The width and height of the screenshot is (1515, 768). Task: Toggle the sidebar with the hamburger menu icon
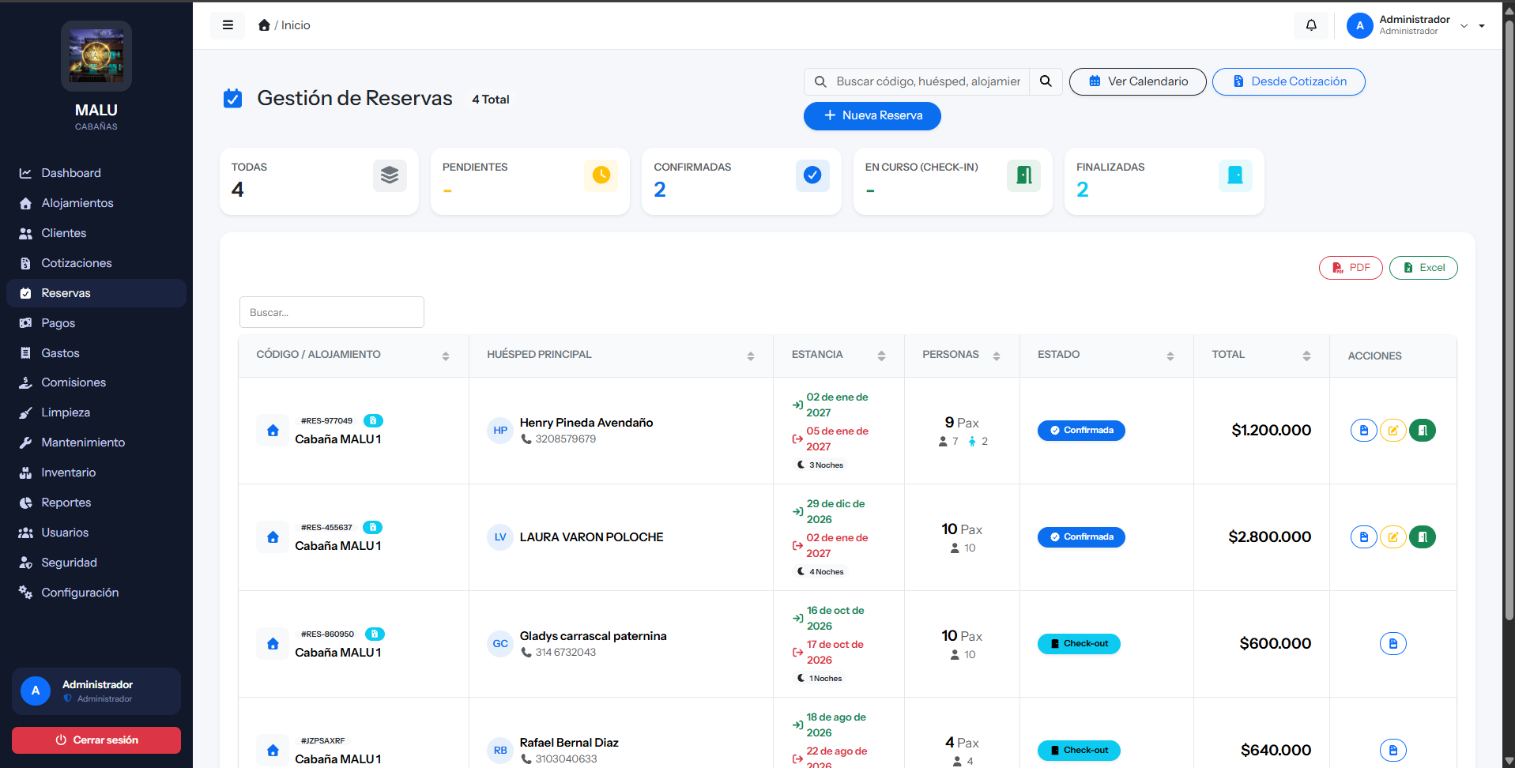(228, 25)
